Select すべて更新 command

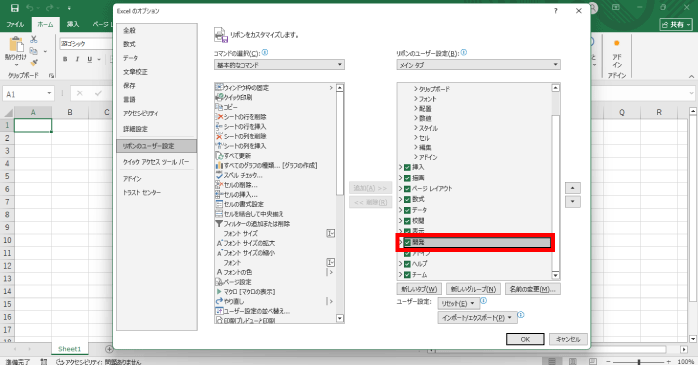point(274,156)
